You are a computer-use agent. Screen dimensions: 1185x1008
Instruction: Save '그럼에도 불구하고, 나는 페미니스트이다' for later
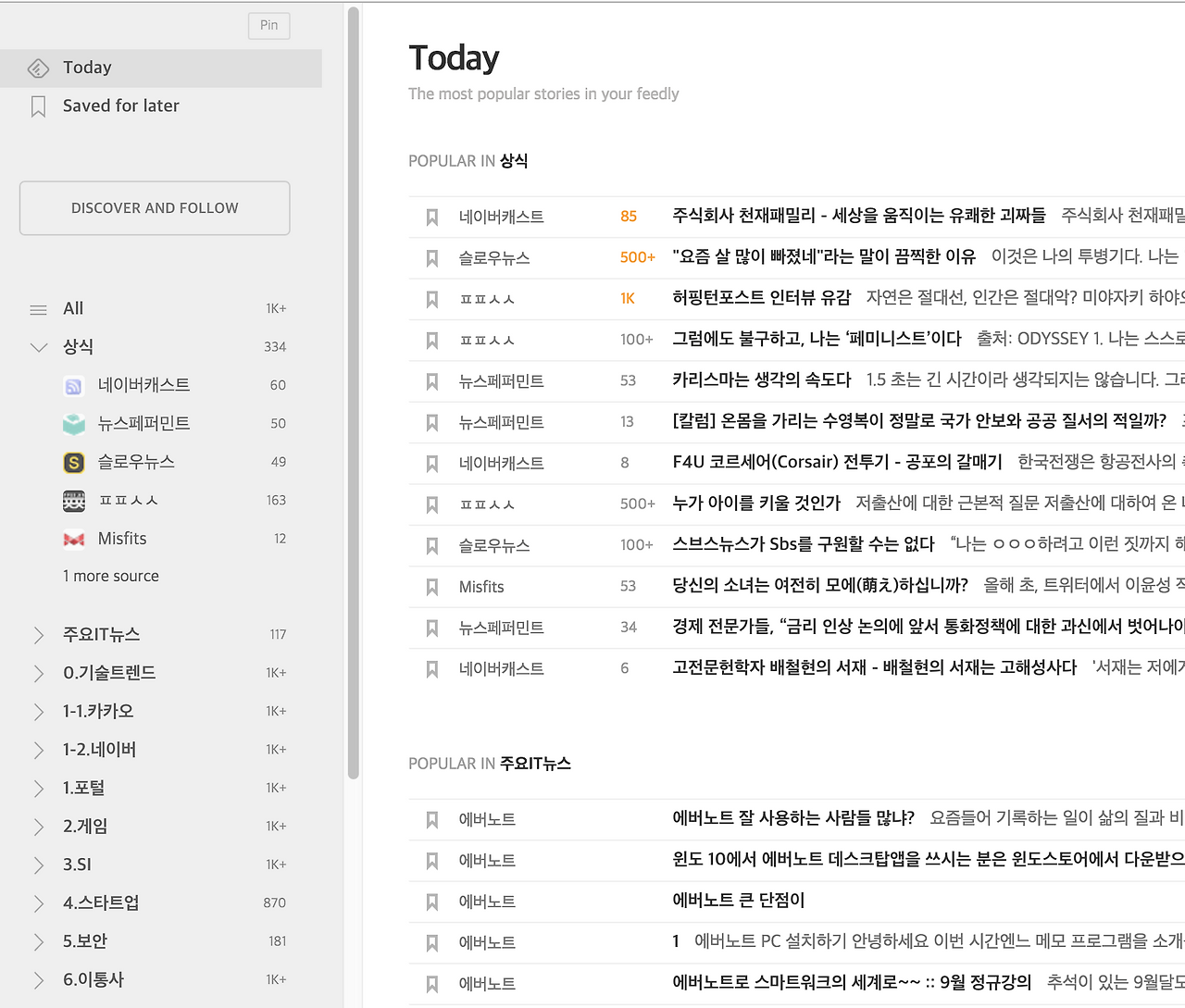pos(431,341)
